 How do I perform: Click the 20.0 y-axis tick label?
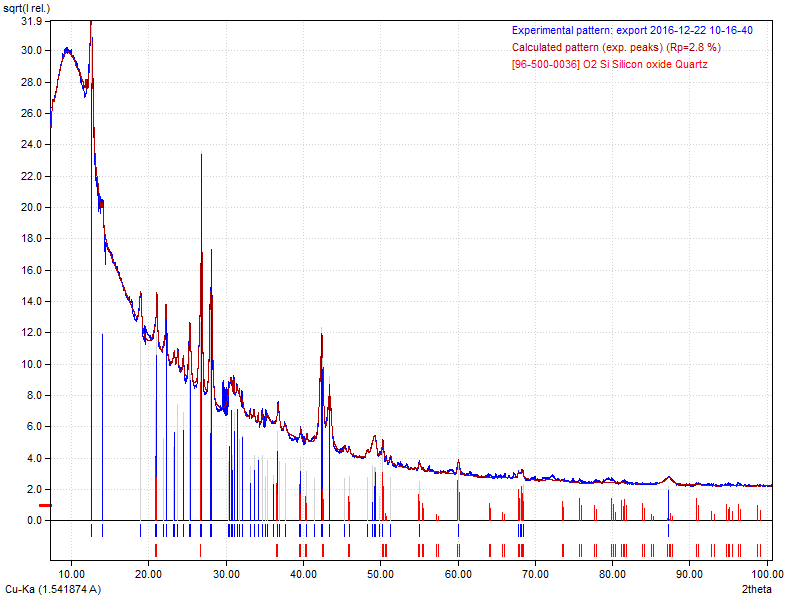tap(32, 207)
